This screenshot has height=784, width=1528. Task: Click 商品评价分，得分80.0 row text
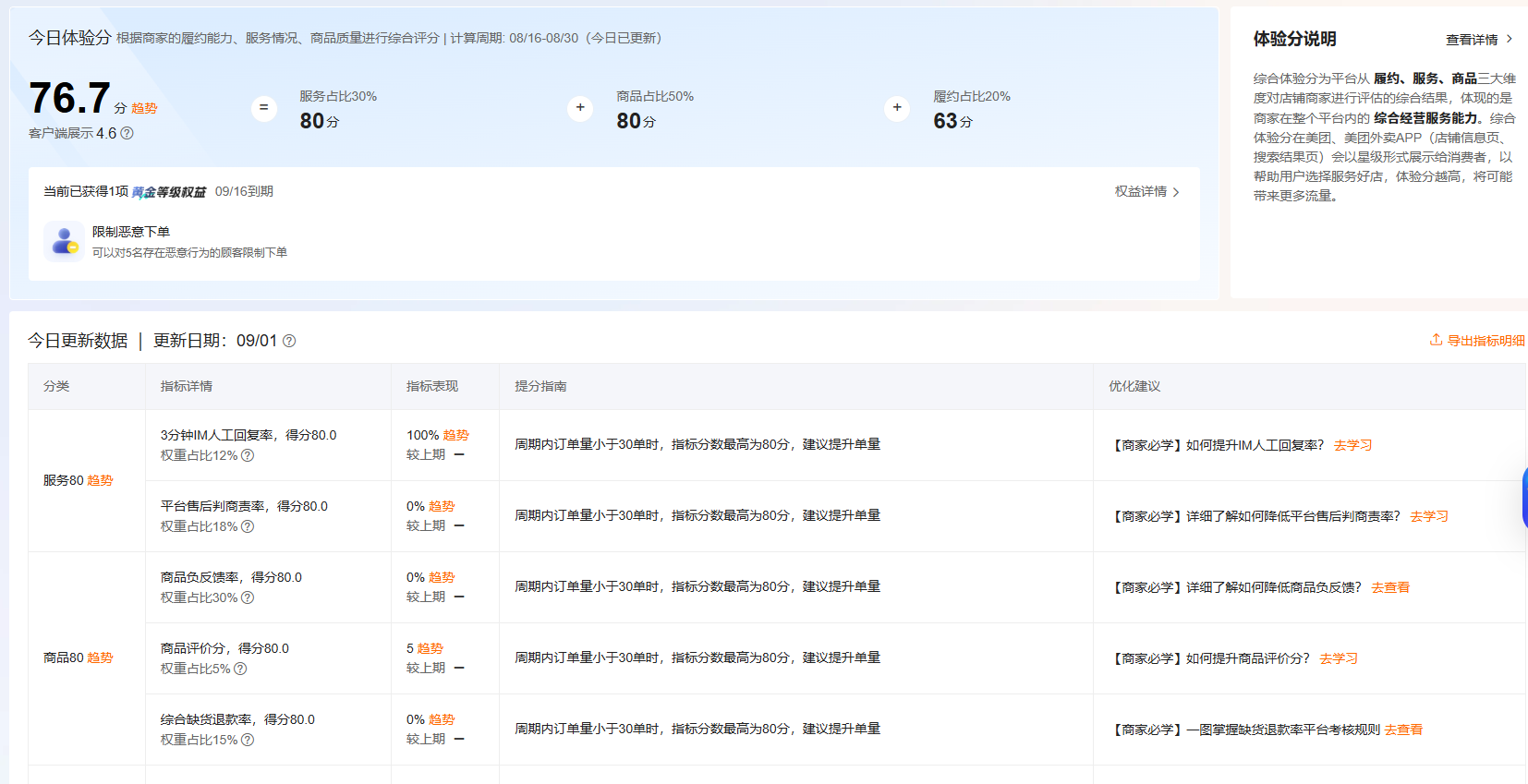(x=224, y=648)
